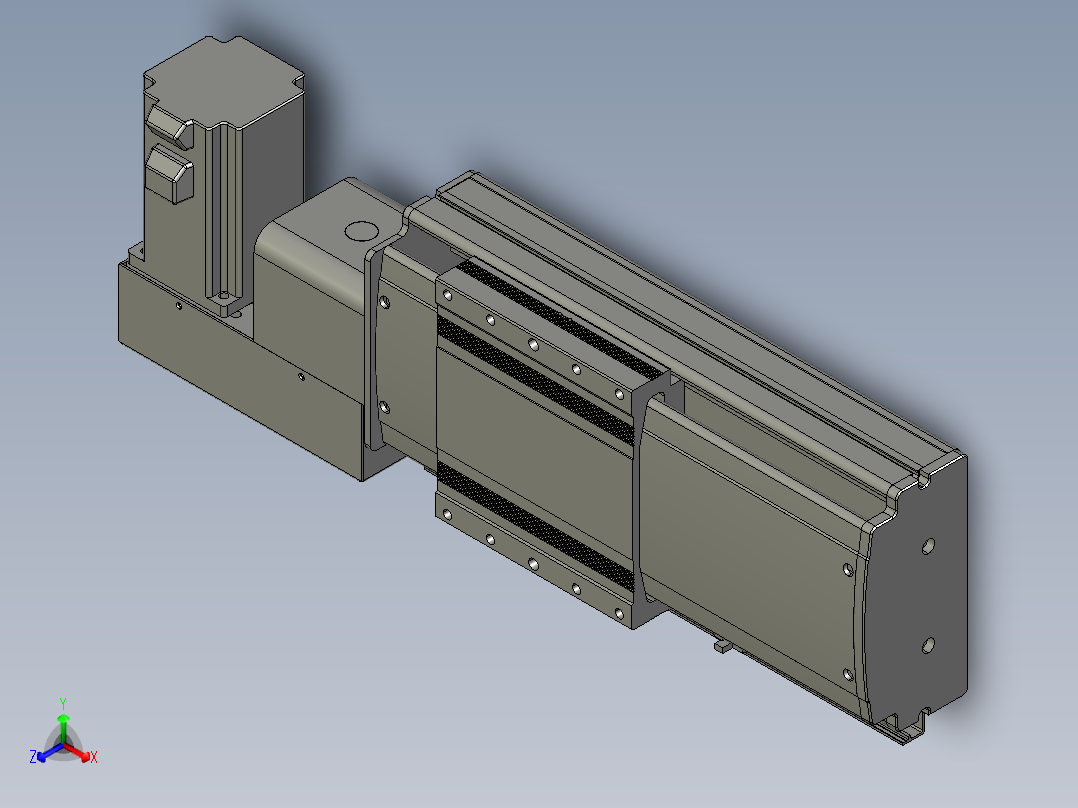Screen dimensions: 1078x808
Task: Select the top face of the motor
Action: click(223, 81)
